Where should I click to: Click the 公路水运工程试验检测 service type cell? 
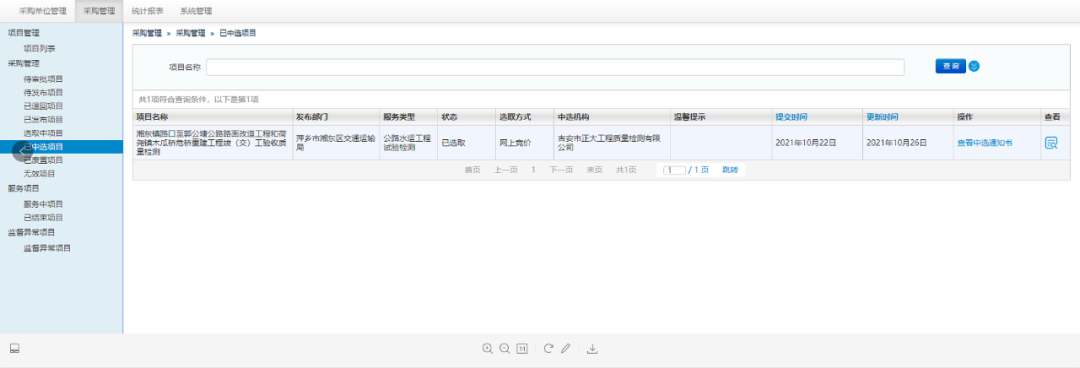click(408, 143)
